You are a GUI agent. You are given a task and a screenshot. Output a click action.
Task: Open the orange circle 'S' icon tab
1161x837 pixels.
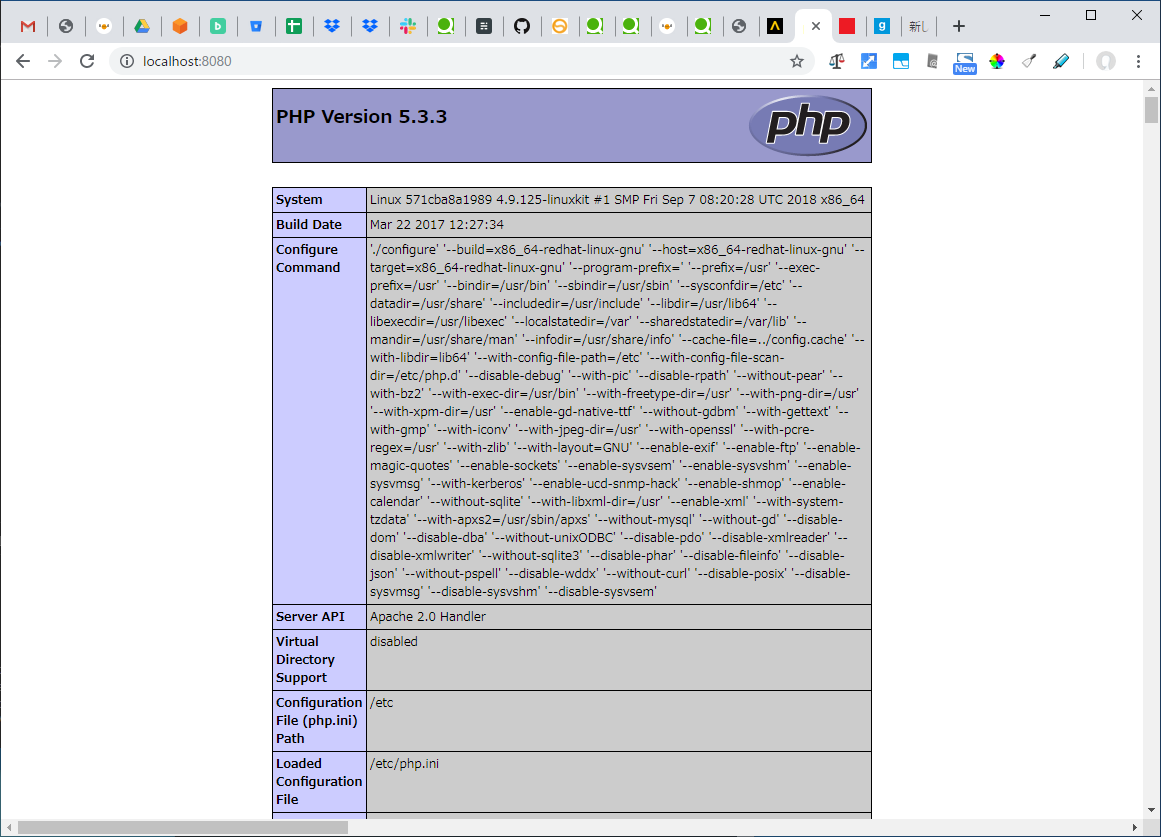(x=560, y=27)
